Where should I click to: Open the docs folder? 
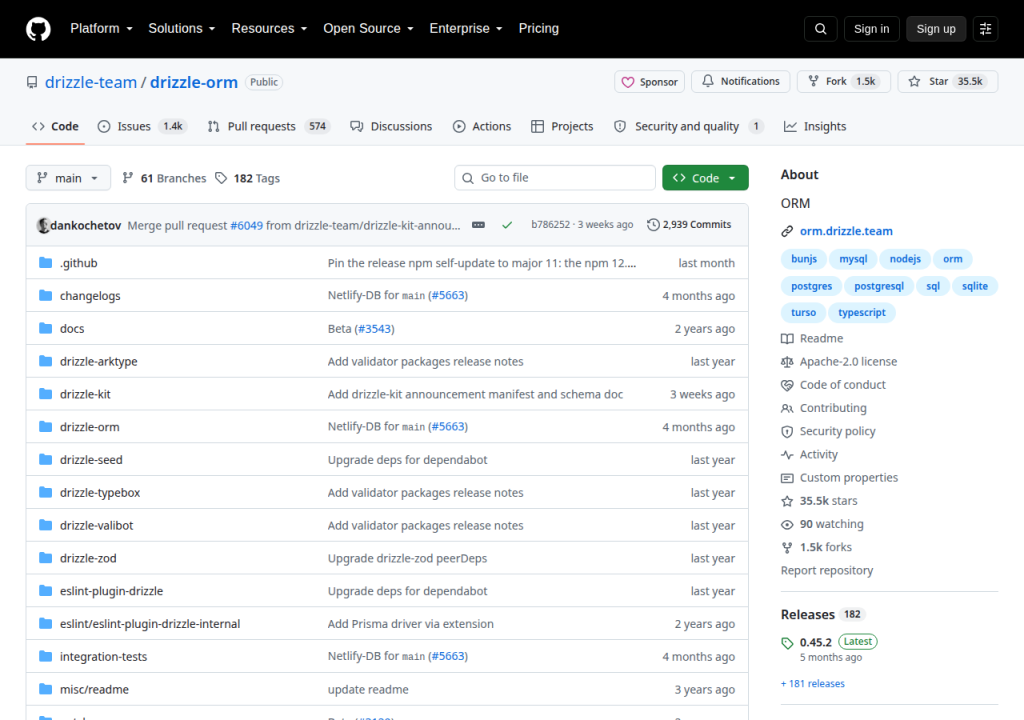pos(72,329)
